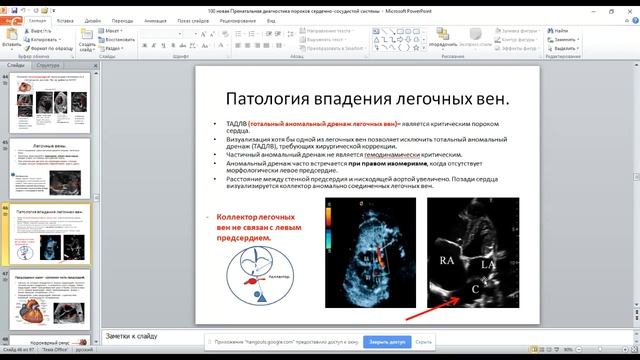Open the Раздел section dropdown
The image size is (640, 360).
tap(111, 48)
